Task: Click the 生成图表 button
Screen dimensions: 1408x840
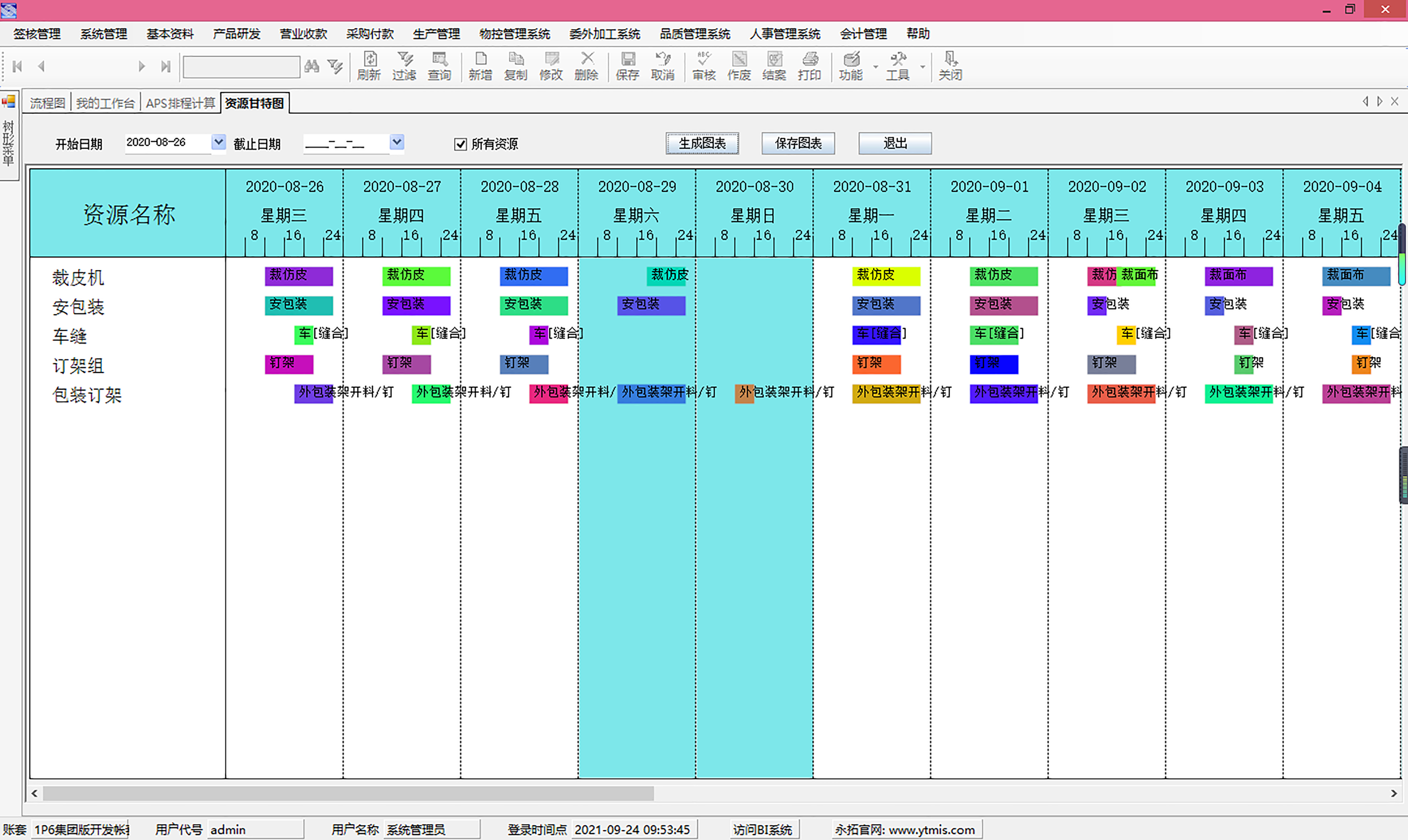Action: (x=702, y=143)
